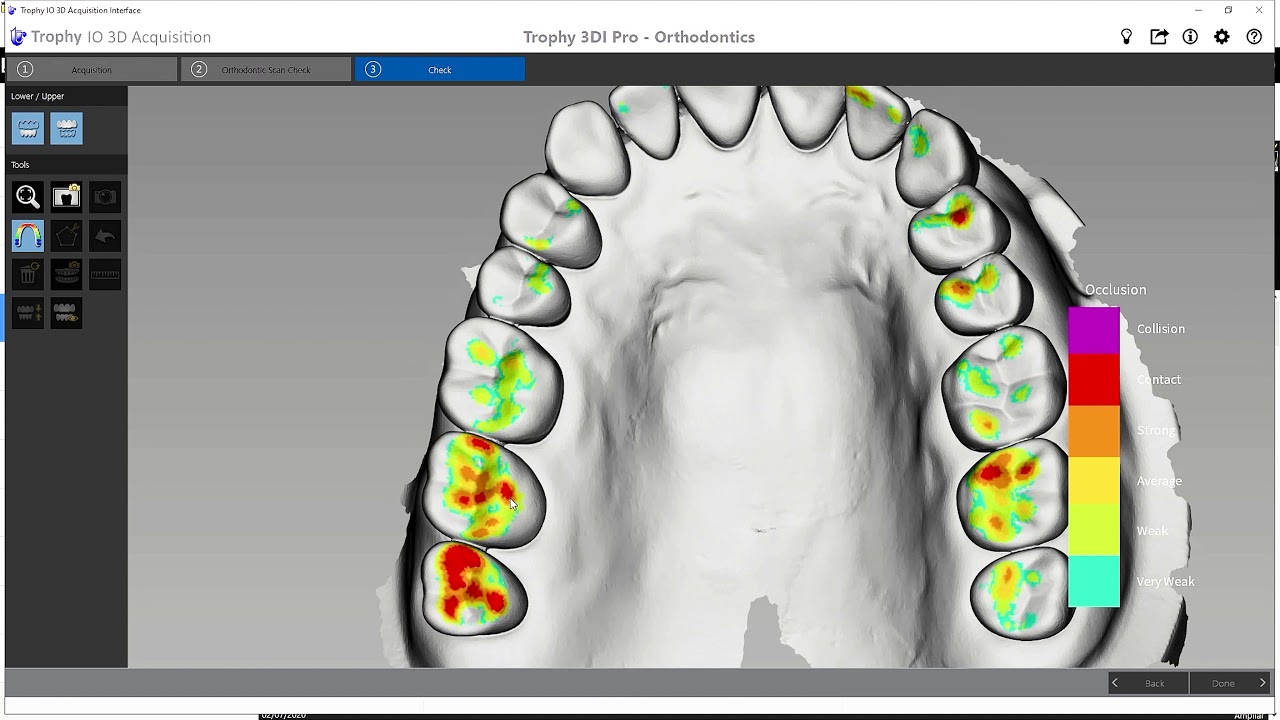Open the help question mark icon

1254,37
